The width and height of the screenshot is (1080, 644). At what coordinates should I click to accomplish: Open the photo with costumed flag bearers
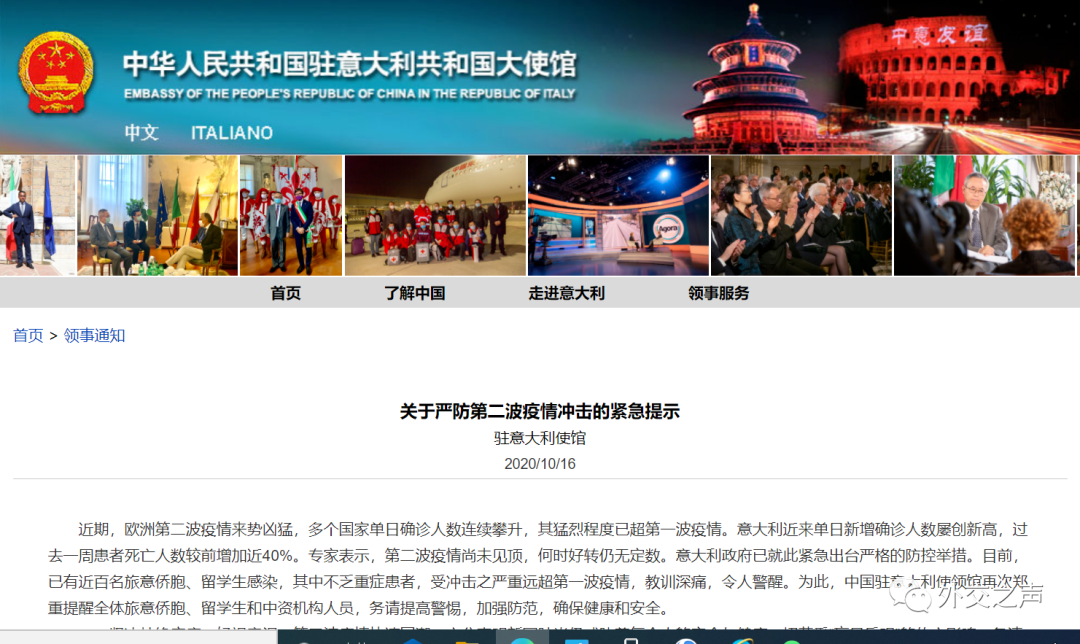291,215
